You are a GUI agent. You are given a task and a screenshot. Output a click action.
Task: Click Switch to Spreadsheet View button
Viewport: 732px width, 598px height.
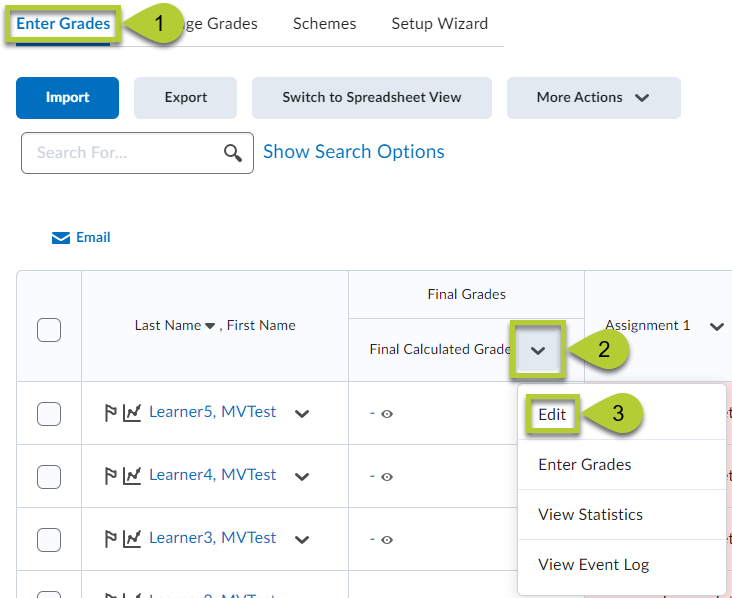[372, 98]
